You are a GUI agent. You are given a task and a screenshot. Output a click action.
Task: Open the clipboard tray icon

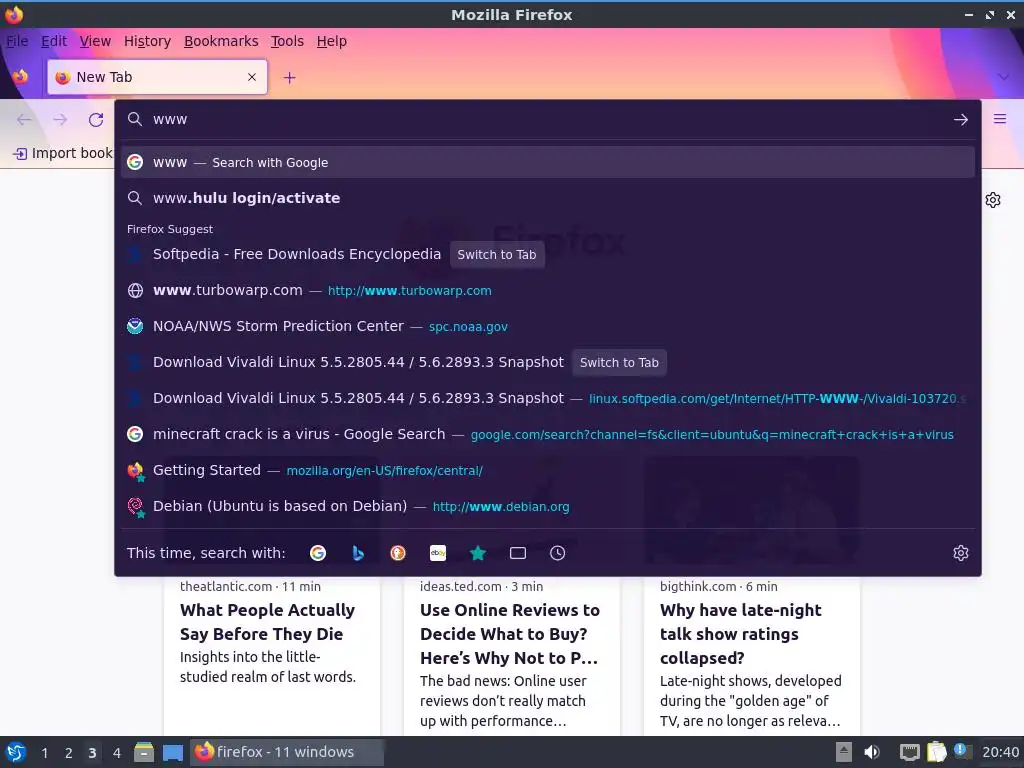pyautogui.click(x=936, y=752)
